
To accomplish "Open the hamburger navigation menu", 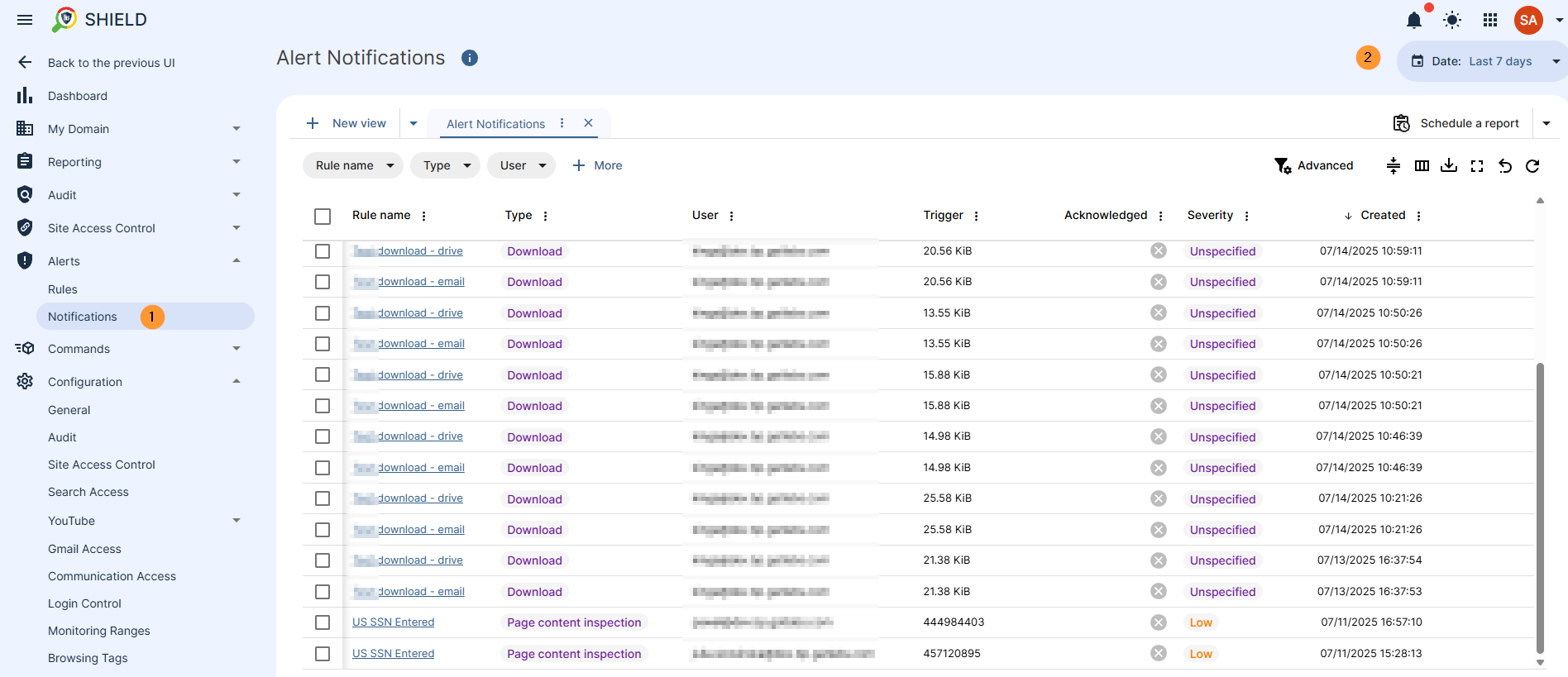I will pos(25,20).
